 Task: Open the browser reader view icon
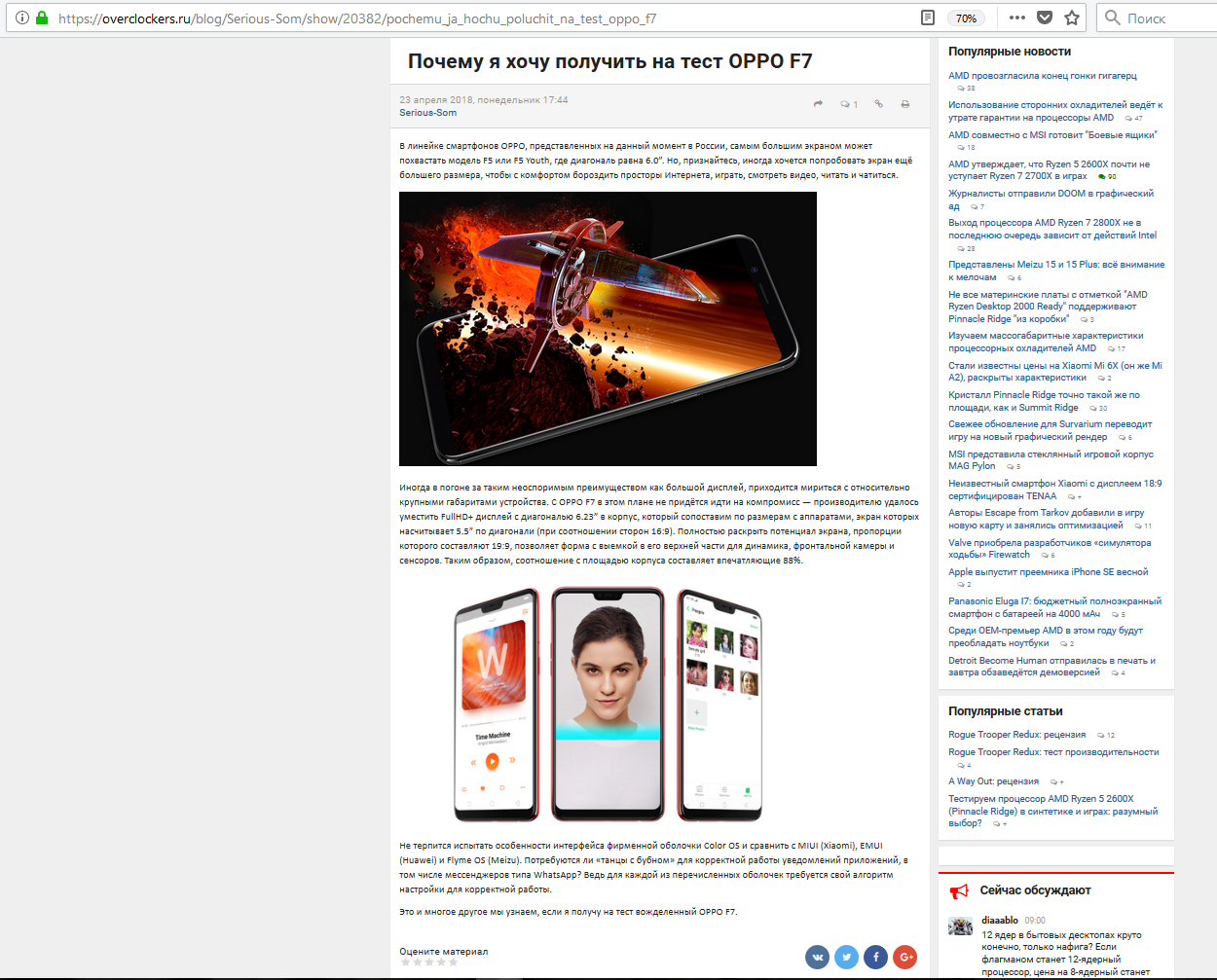(x=928, y=18)
